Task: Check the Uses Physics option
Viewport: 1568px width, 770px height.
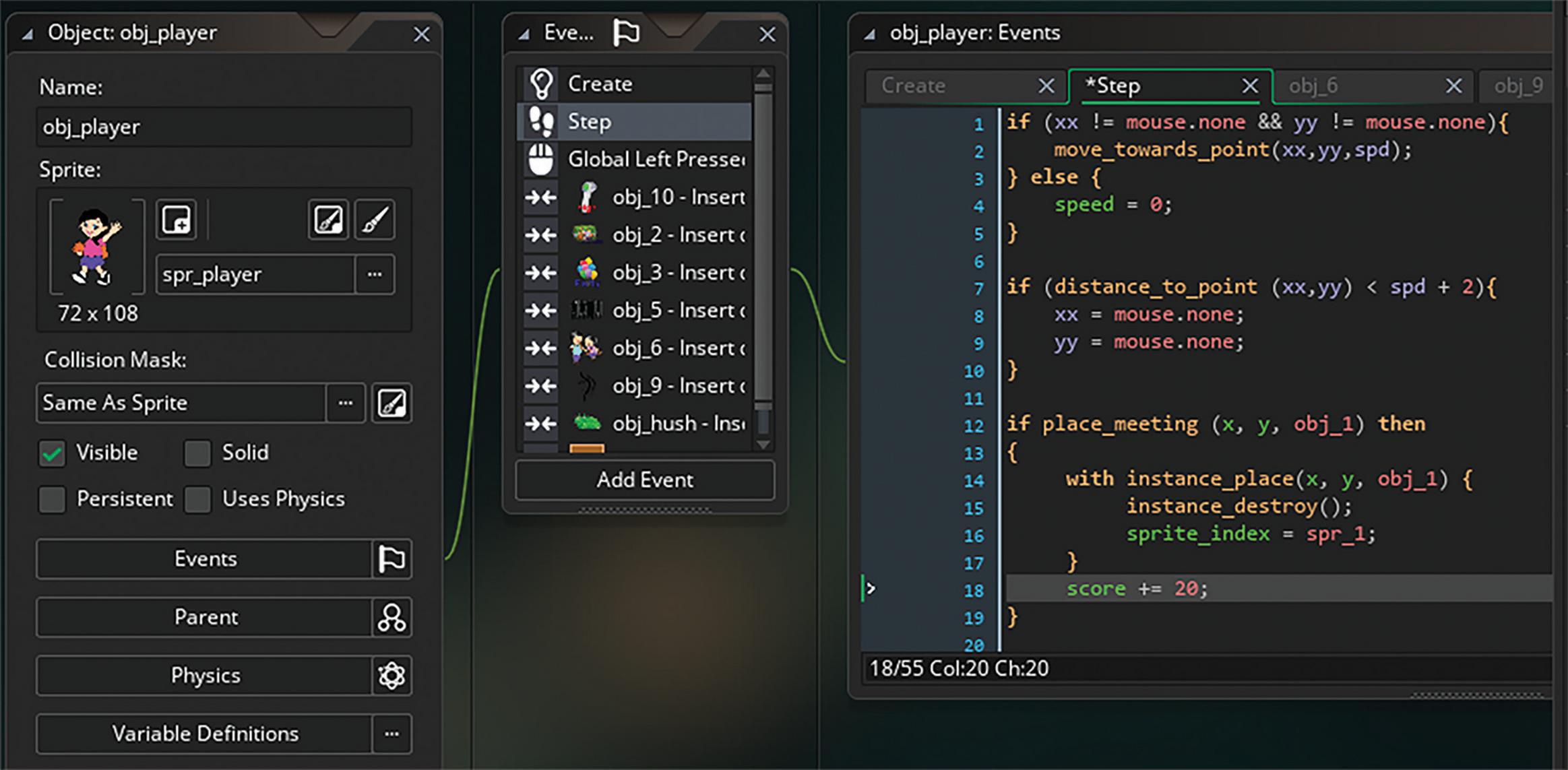Action: [197, 500]
